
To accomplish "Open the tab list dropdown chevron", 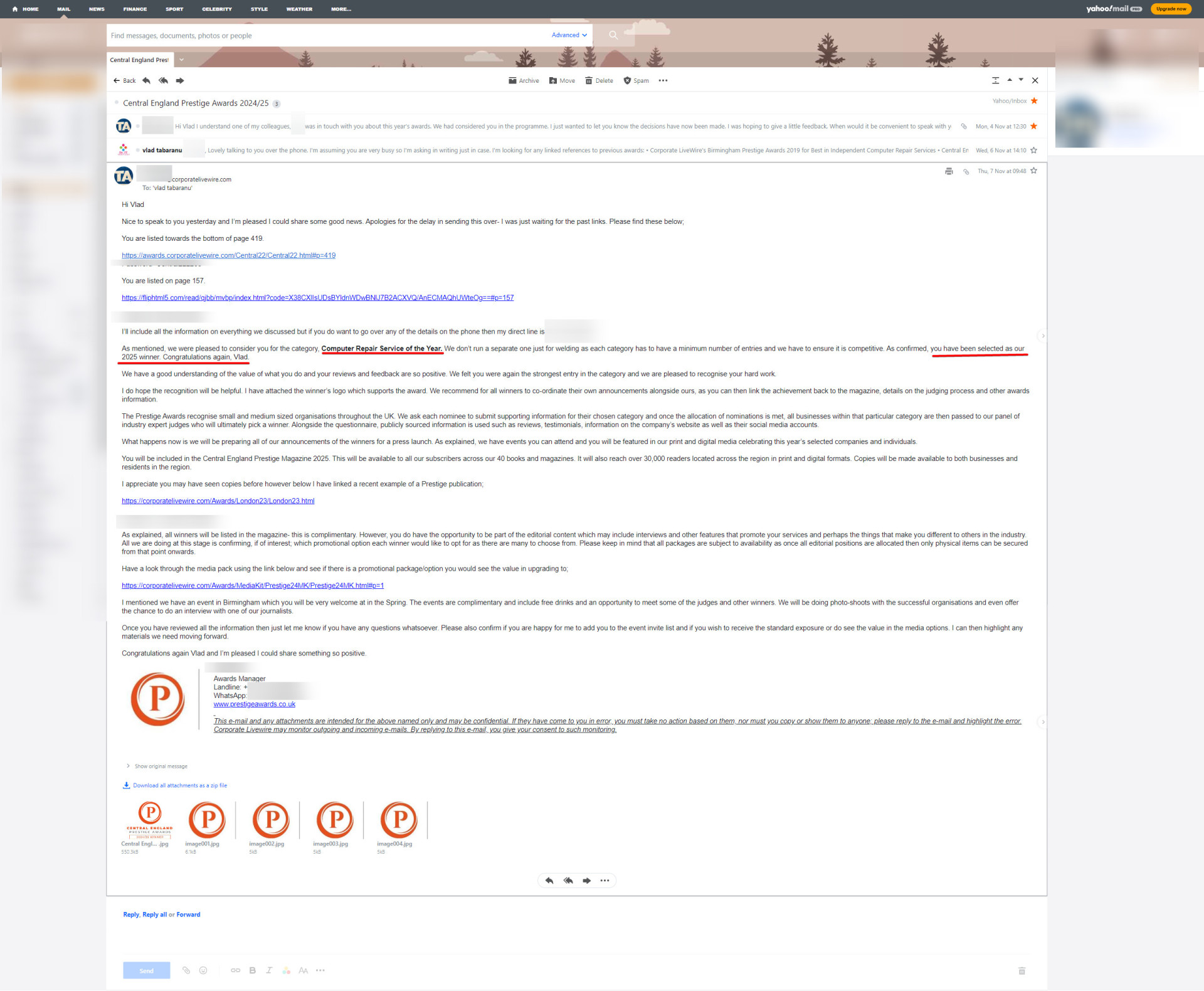I will pos(181,60).
